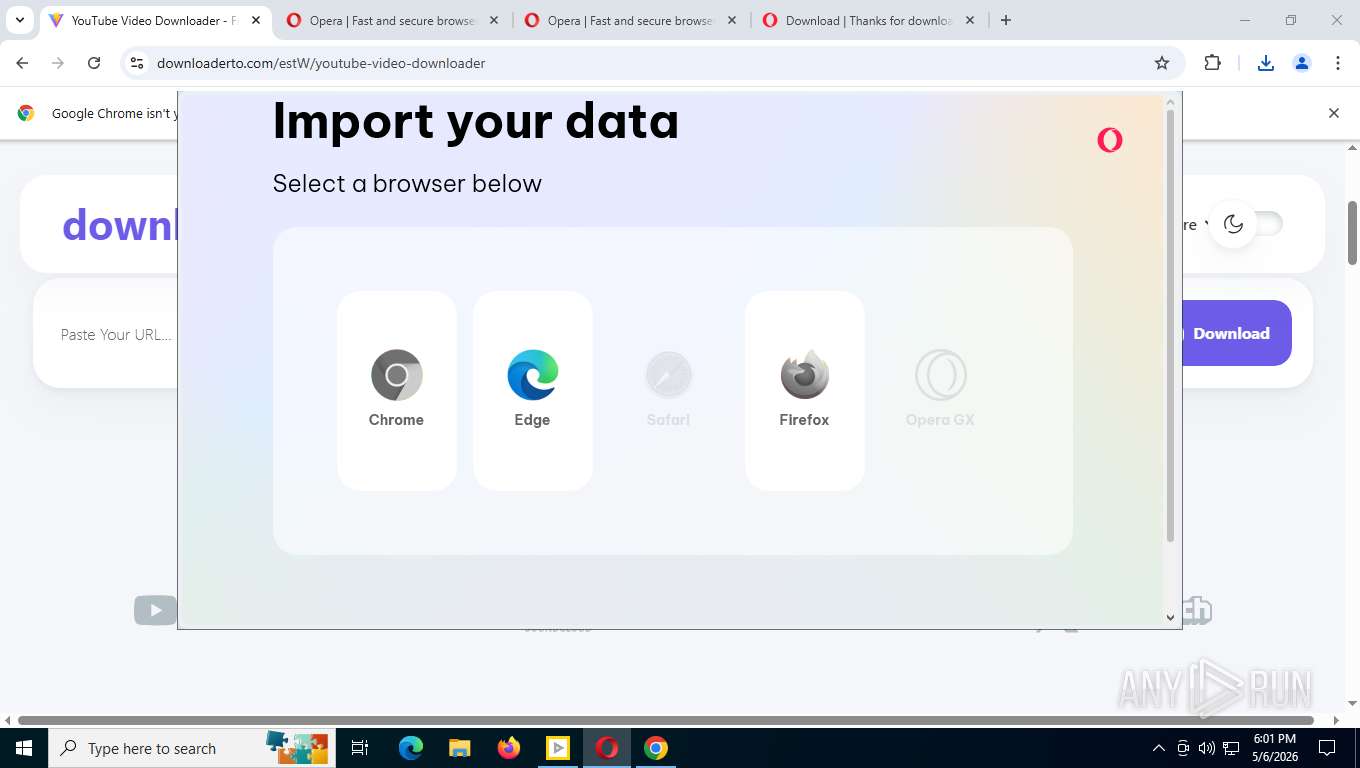The height and width of the screenshot is (768, 1360).
Task: Switch to the YouTube Video Downloader tab
Action: click(x=155, y=20)
